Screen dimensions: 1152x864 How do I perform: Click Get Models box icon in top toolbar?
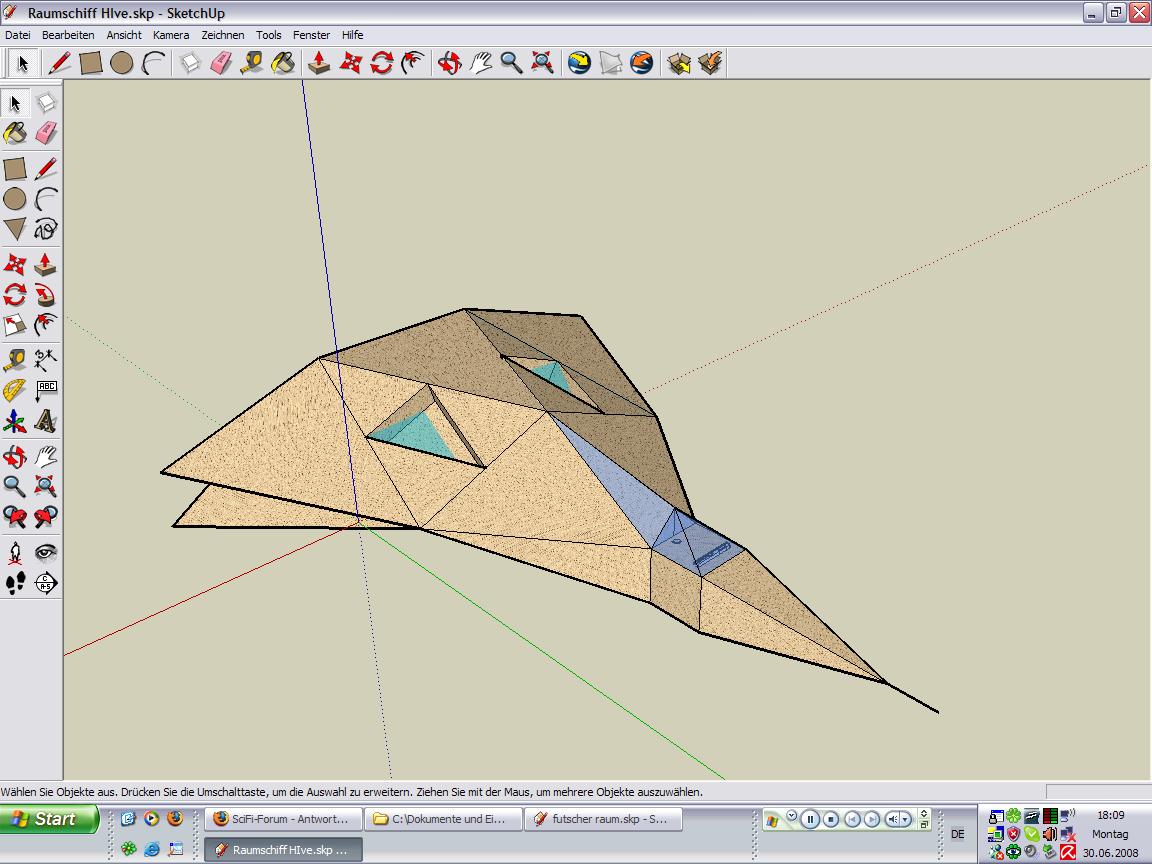pos(679,63)
